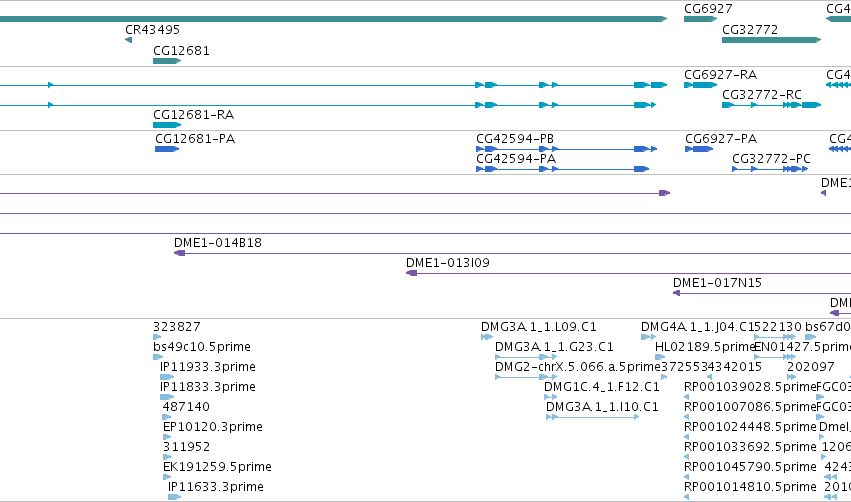Click the CG32772 gene bar
The image size is (851, 502).
(771, 40)
